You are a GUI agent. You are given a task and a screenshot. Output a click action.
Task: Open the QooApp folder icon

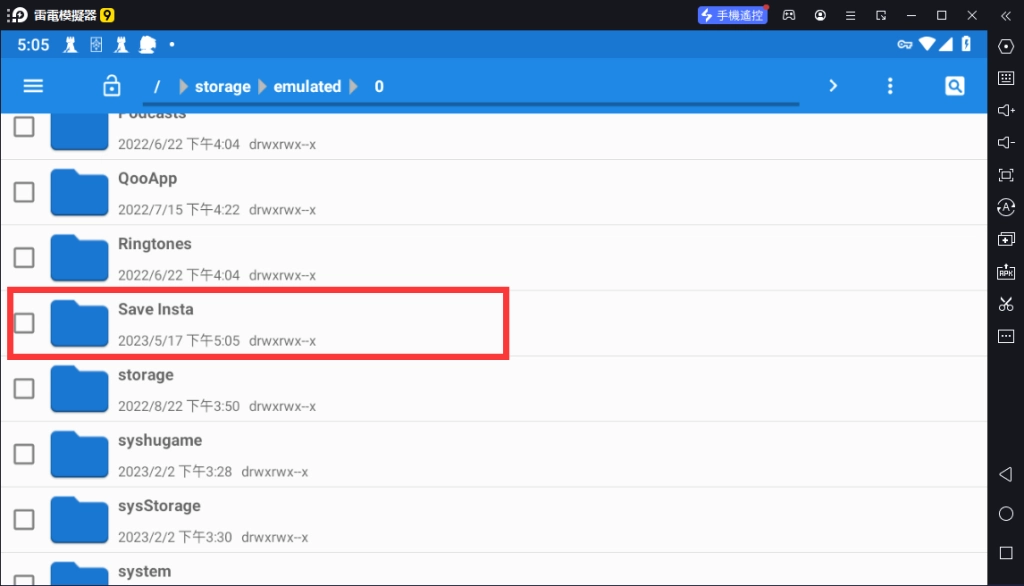tap(79, 192)
